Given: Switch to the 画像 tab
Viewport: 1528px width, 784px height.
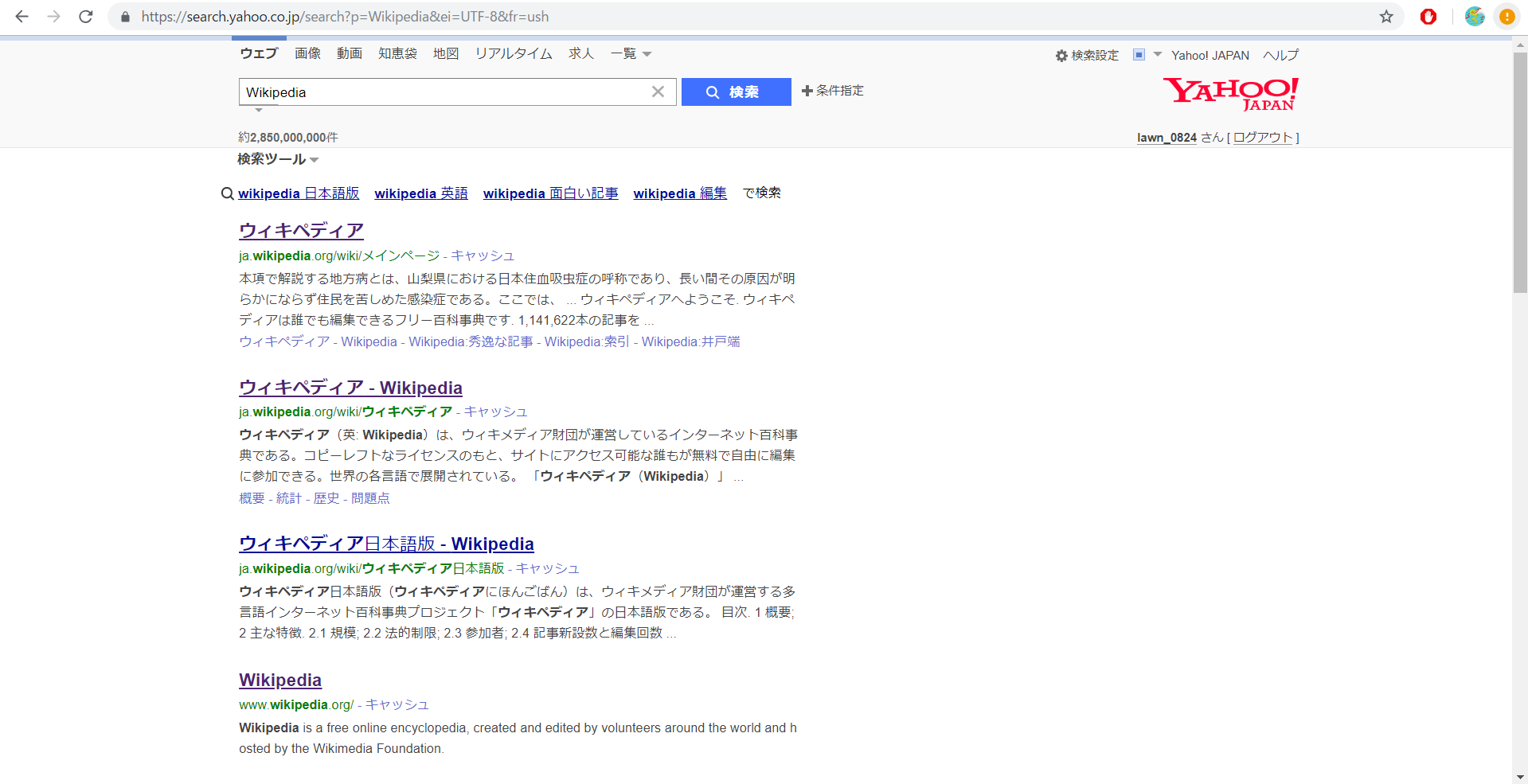Looking at the screenshot, I should point(307,53).
